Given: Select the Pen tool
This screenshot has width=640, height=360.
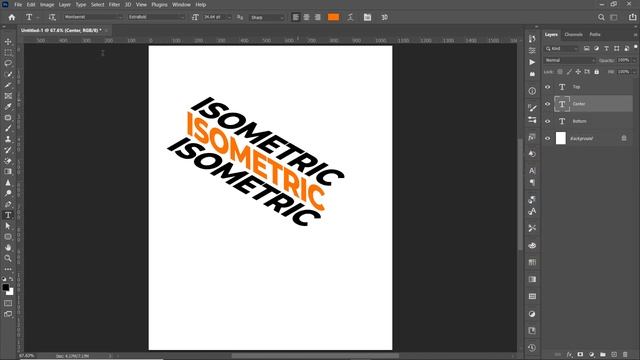Looking at the screenshot, I should (8, 204).
